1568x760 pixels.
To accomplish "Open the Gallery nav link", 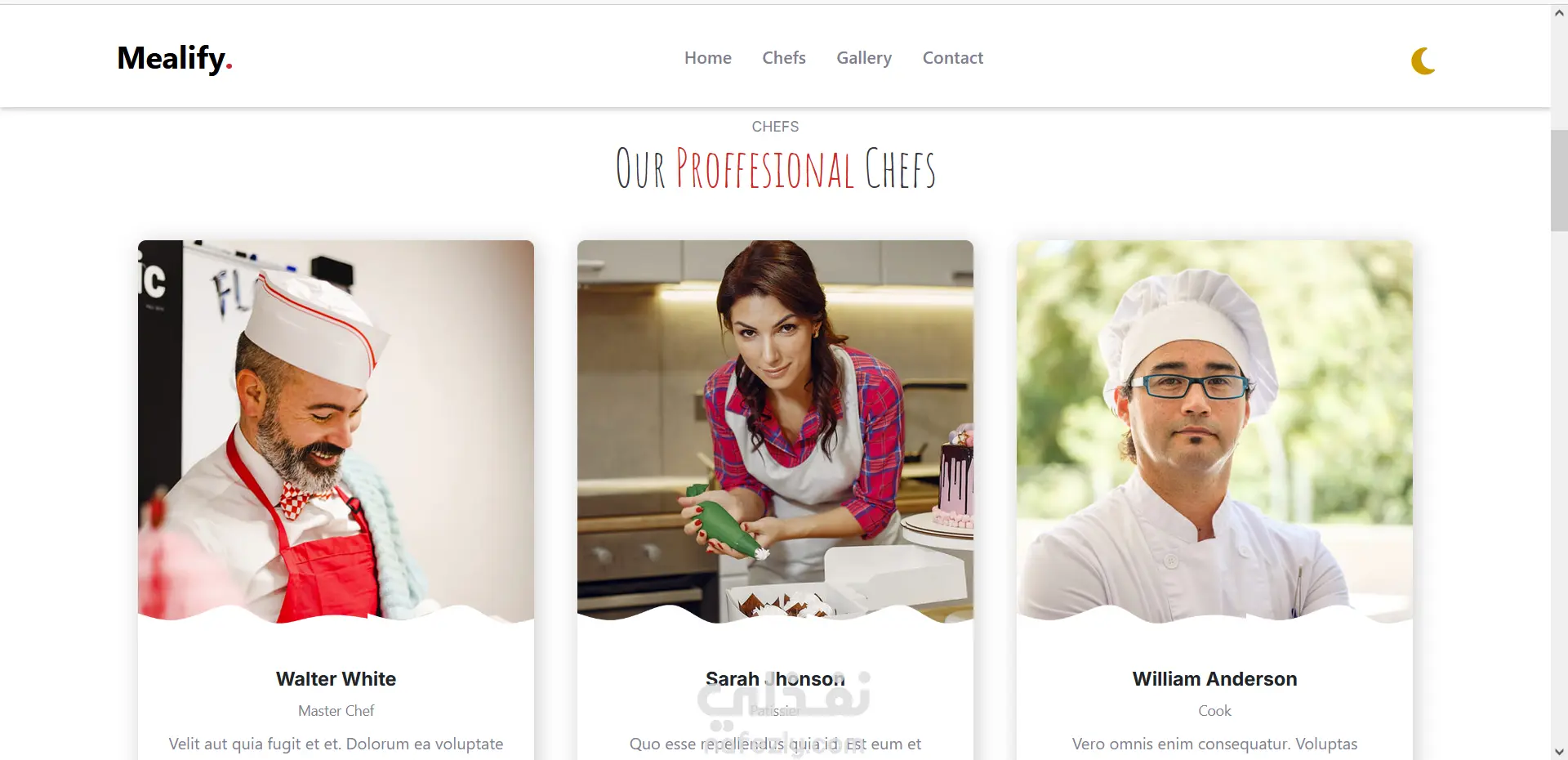I will tap(864, 58).
